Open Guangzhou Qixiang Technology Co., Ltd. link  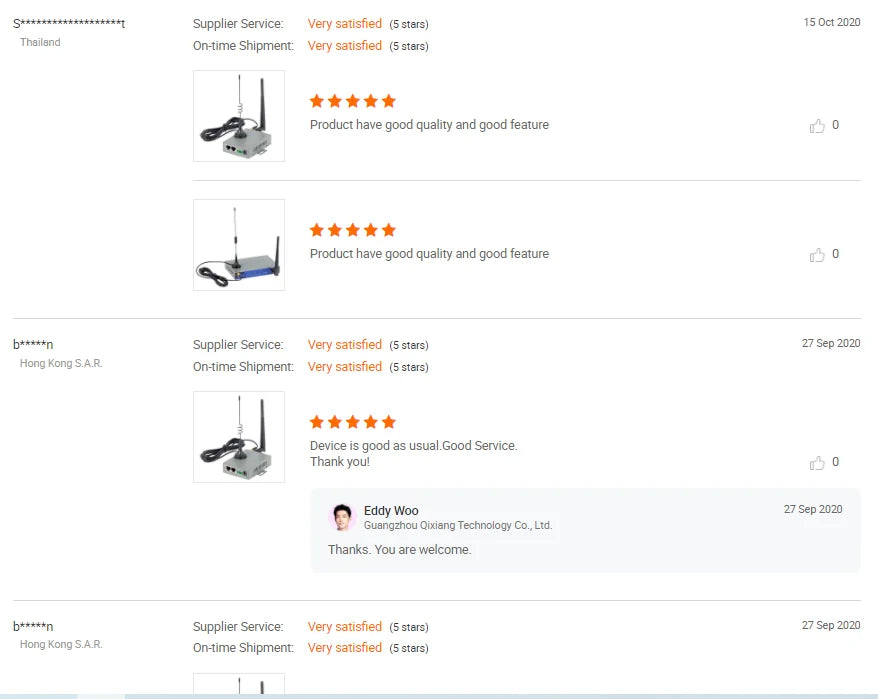pos(457,525)
